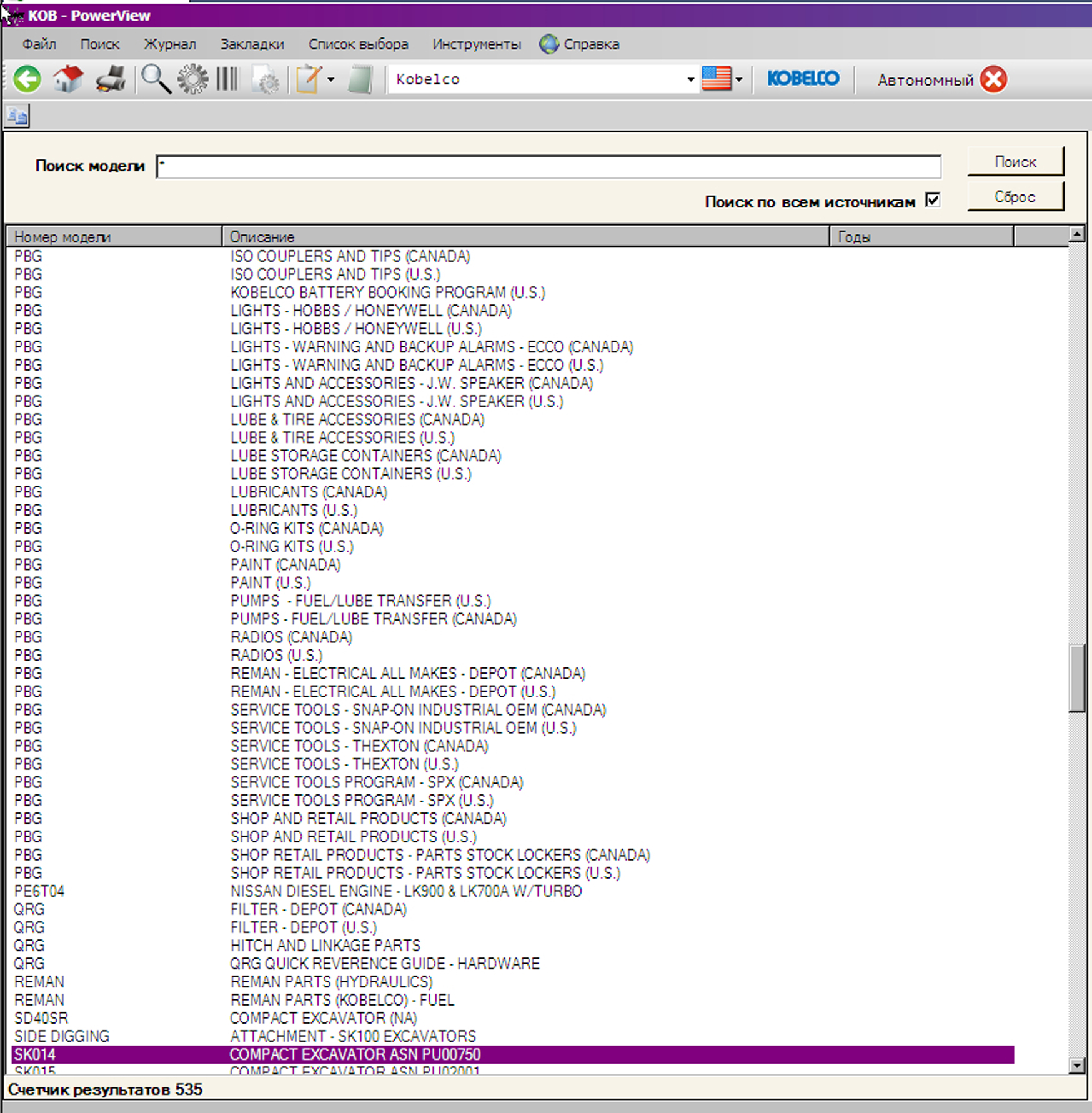Click the barcode icon in toolbar

227,79
